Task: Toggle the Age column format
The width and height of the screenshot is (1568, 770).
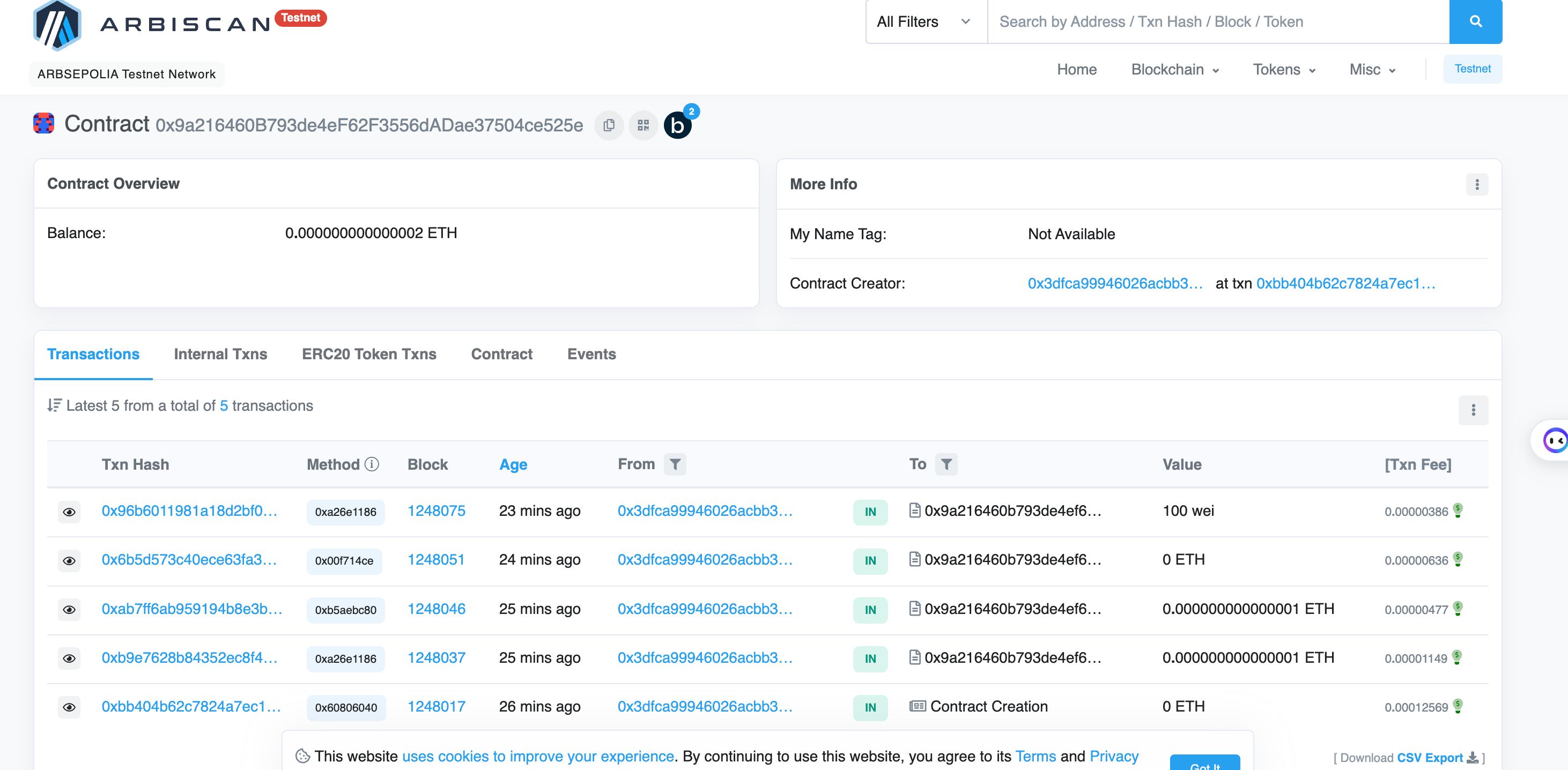Action: (513, 465)
